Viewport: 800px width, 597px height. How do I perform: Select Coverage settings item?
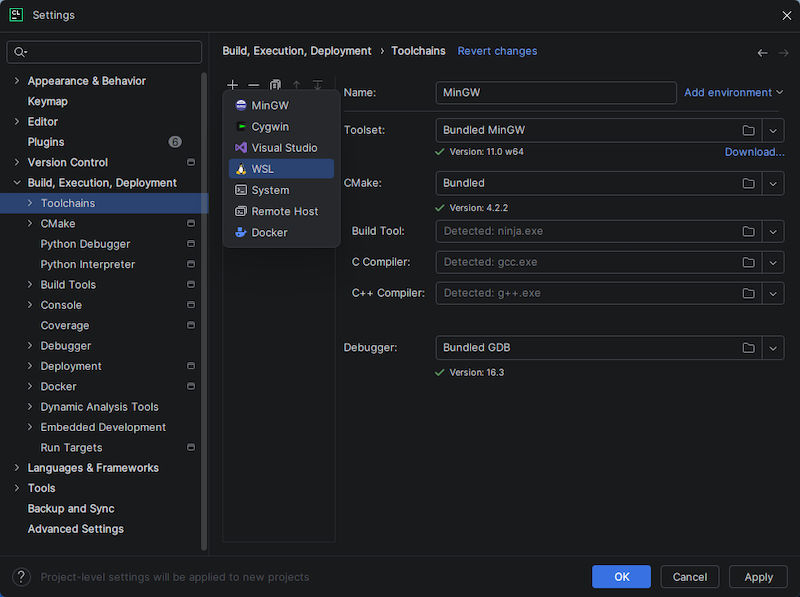click(65, 326)
